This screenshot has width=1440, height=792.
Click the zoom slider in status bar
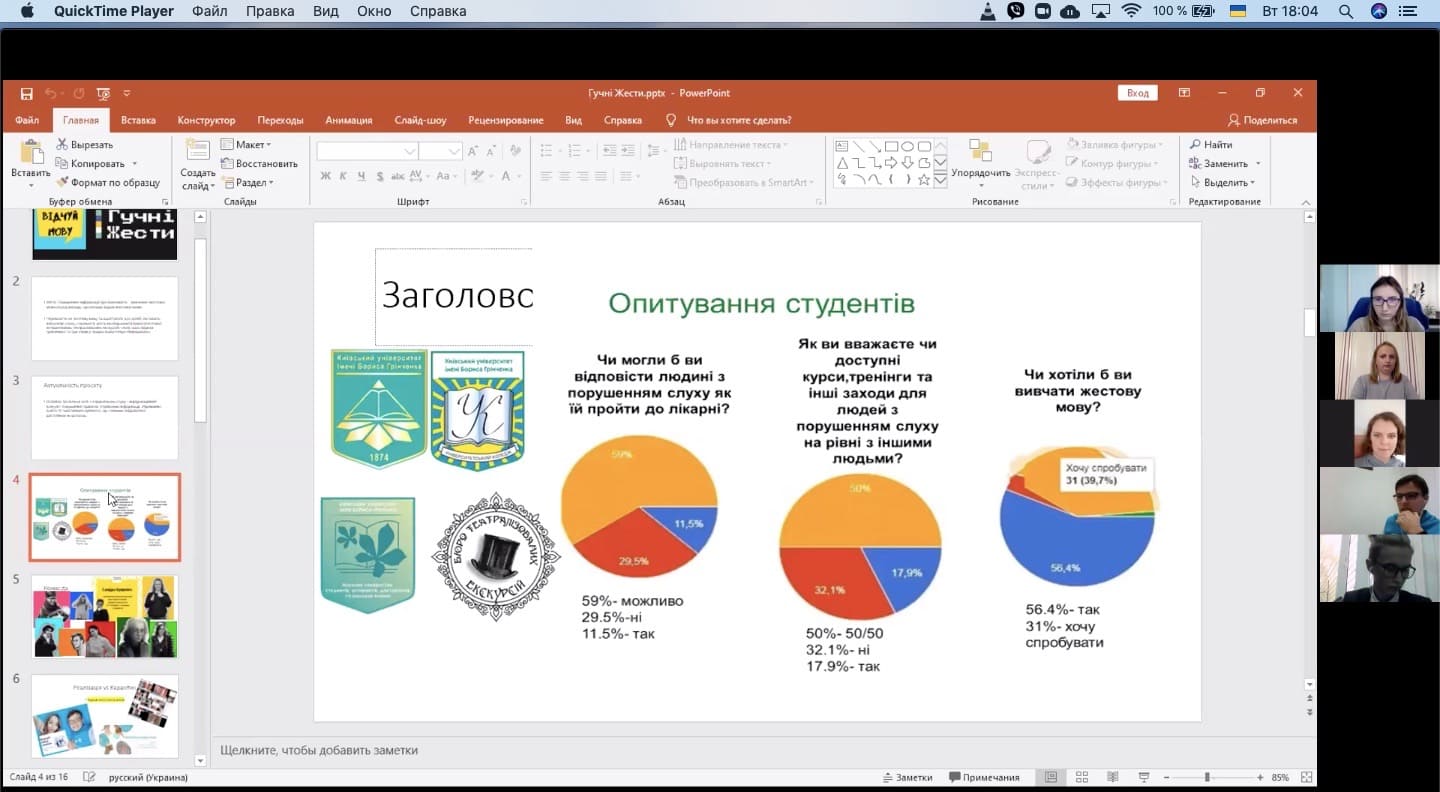click(x=1207, y=777)
